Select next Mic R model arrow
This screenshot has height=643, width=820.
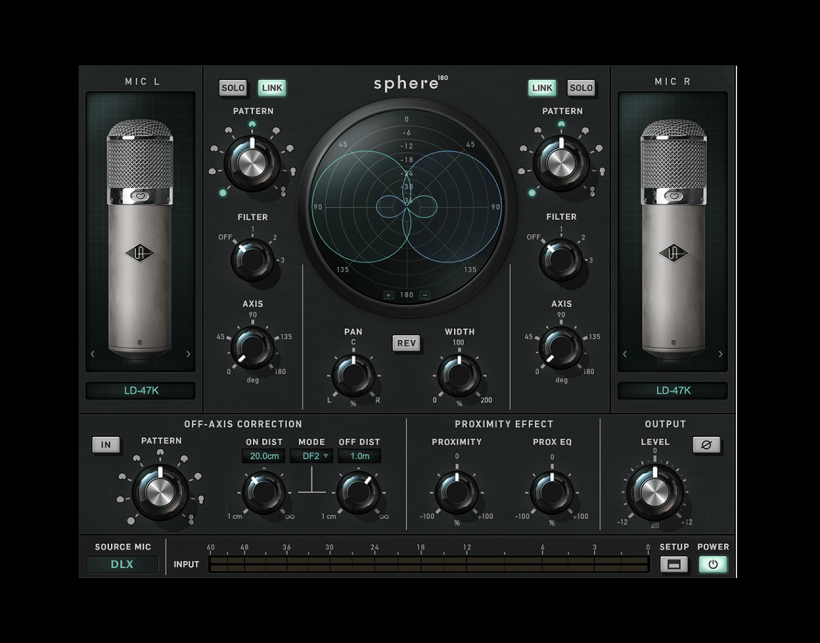721,354
